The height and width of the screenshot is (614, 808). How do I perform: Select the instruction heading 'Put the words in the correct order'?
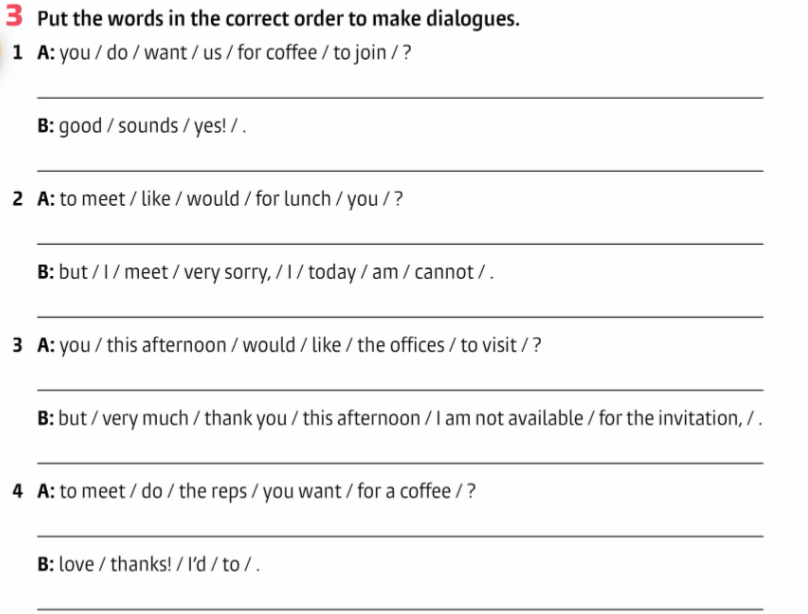[x=278, y=19]
